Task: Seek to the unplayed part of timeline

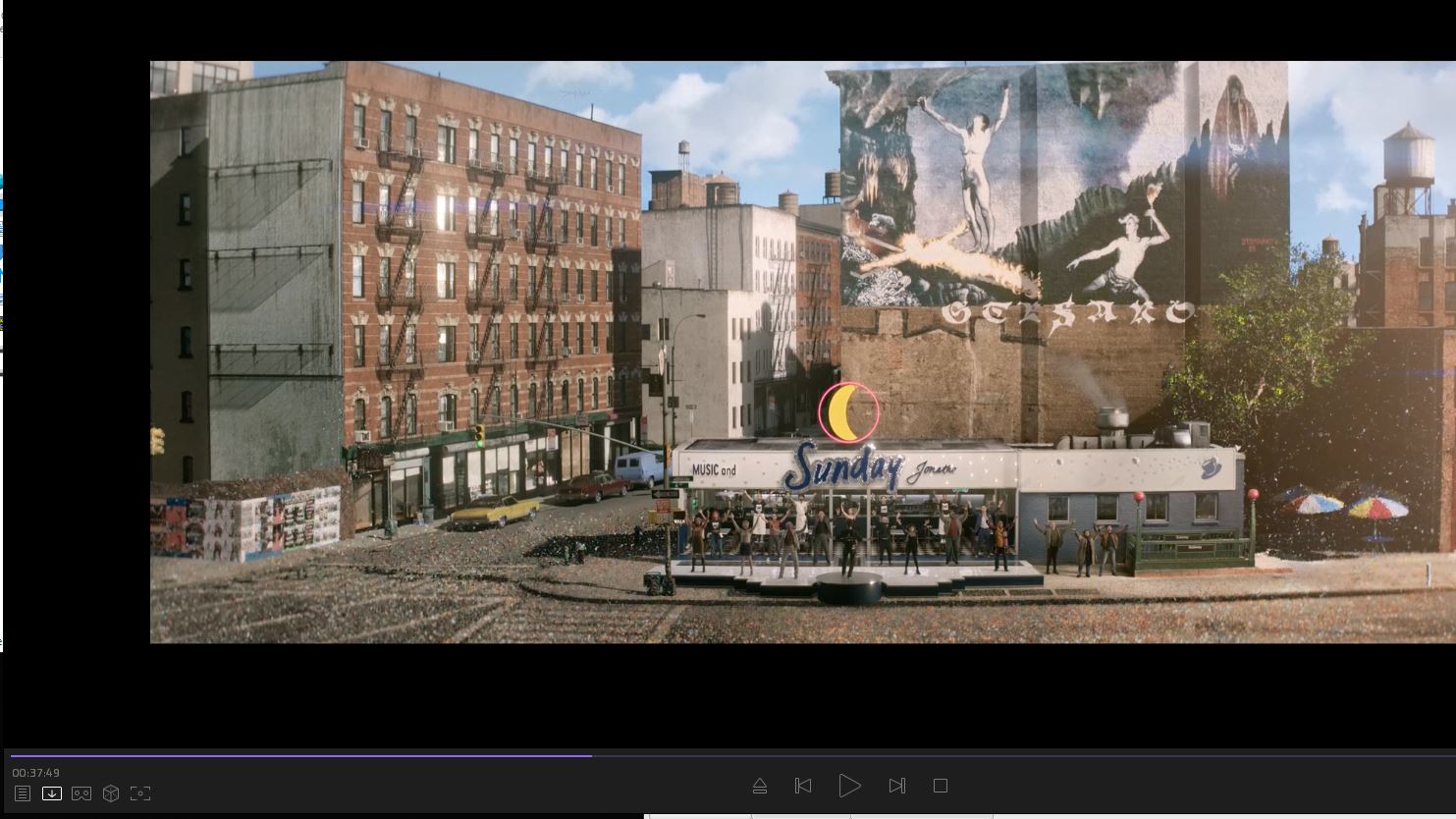Action: tap(982, 755)
